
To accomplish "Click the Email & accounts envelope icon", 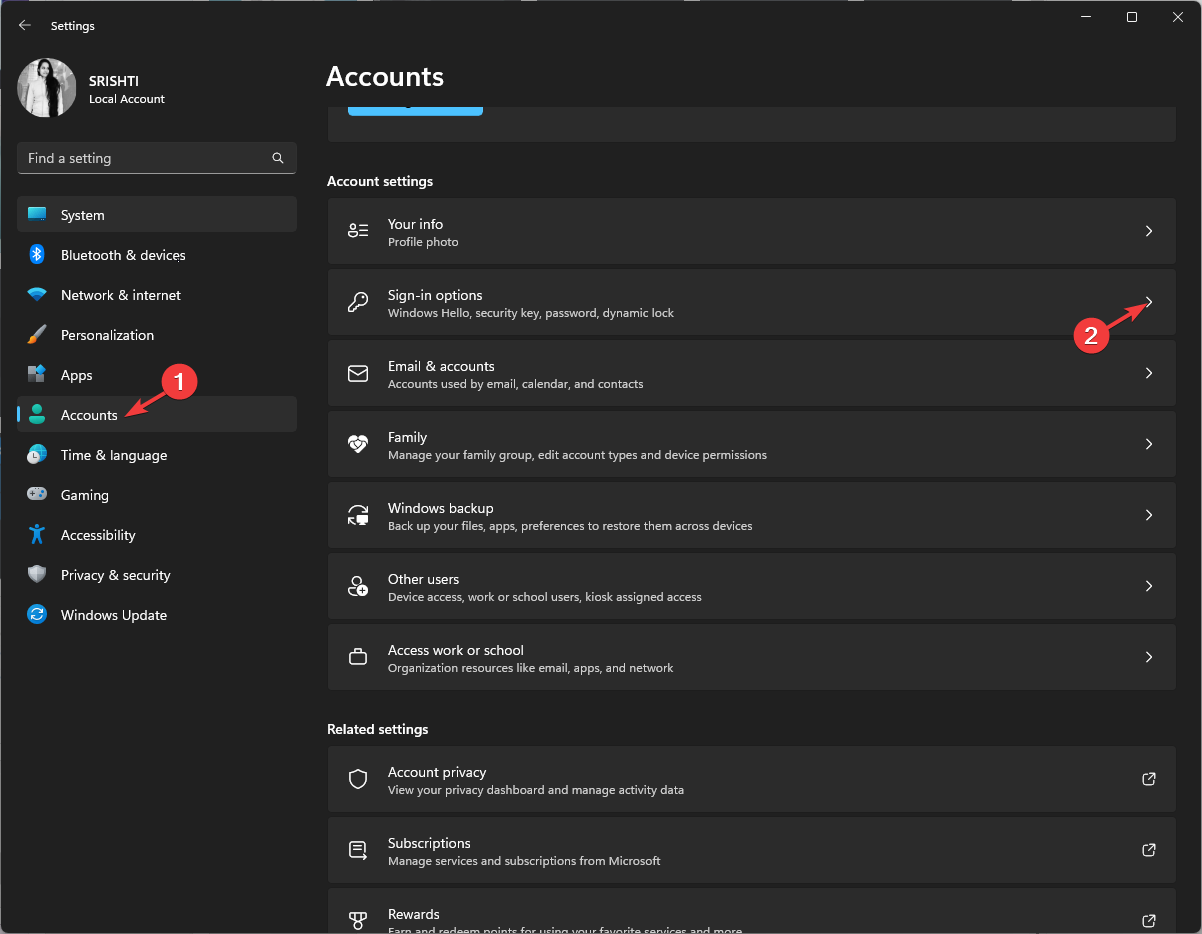I will click(358, 373).
